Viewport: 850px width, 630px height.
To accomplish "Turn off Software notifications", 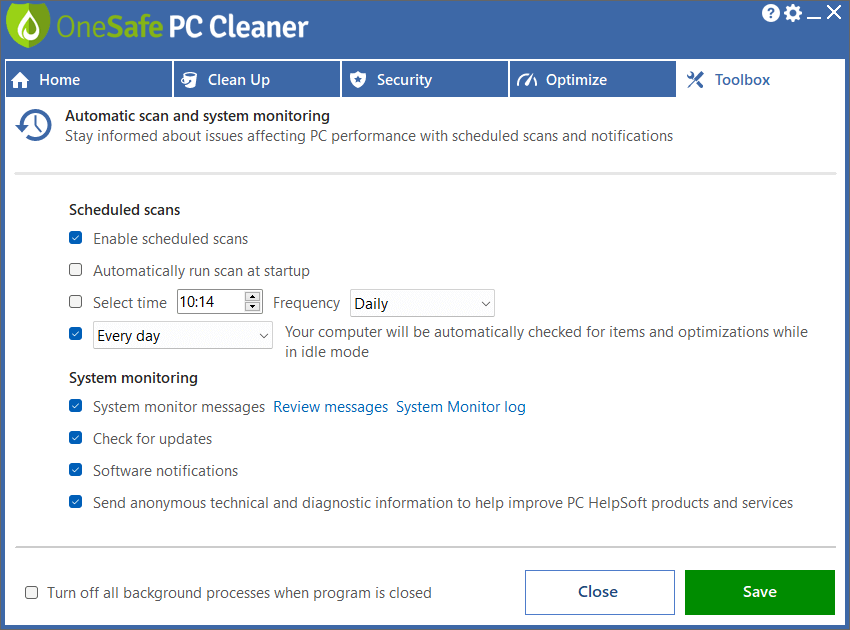I will [76, 470].
